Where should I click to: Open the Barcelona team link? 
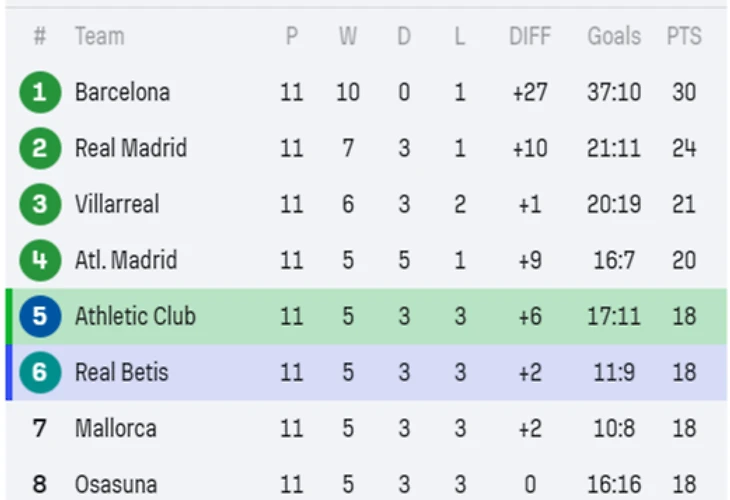(x=122, y=92)
